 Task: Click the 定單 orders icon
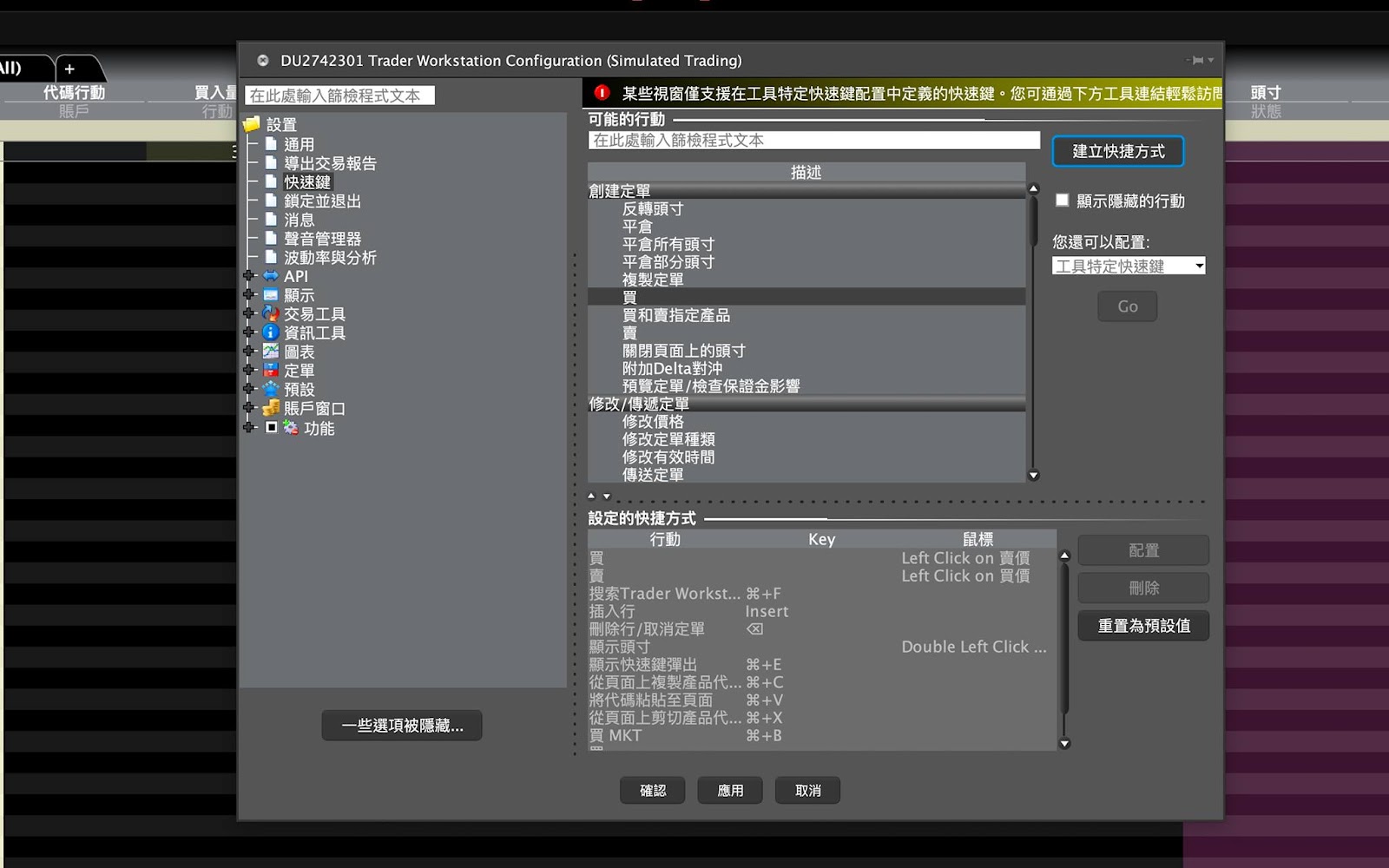271,370
